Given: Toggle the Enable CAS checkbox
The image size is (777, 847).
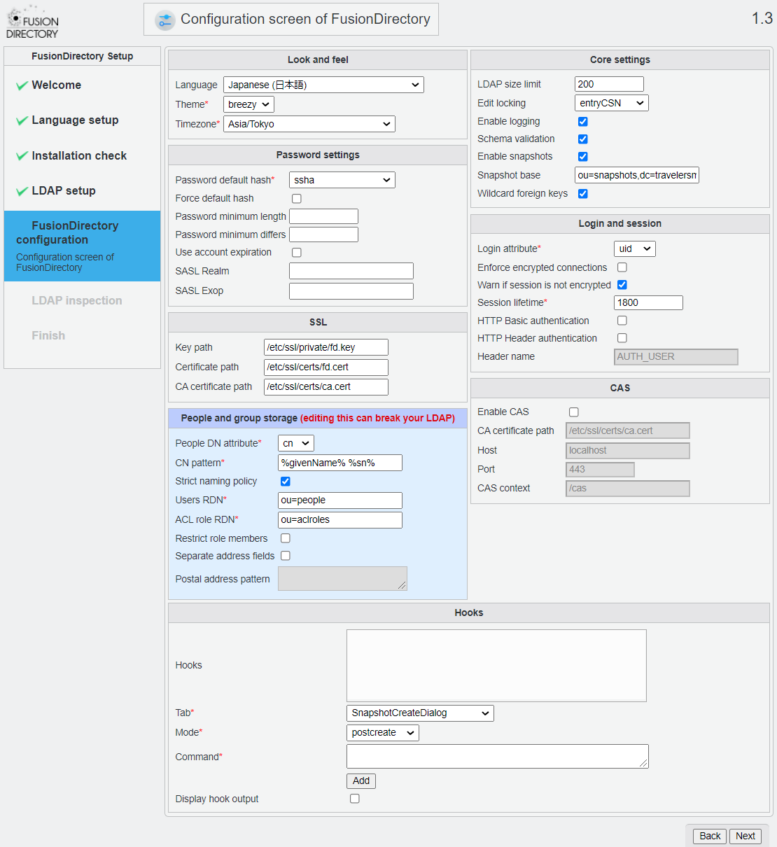Looking at the screenshot, I should point(574,412).
